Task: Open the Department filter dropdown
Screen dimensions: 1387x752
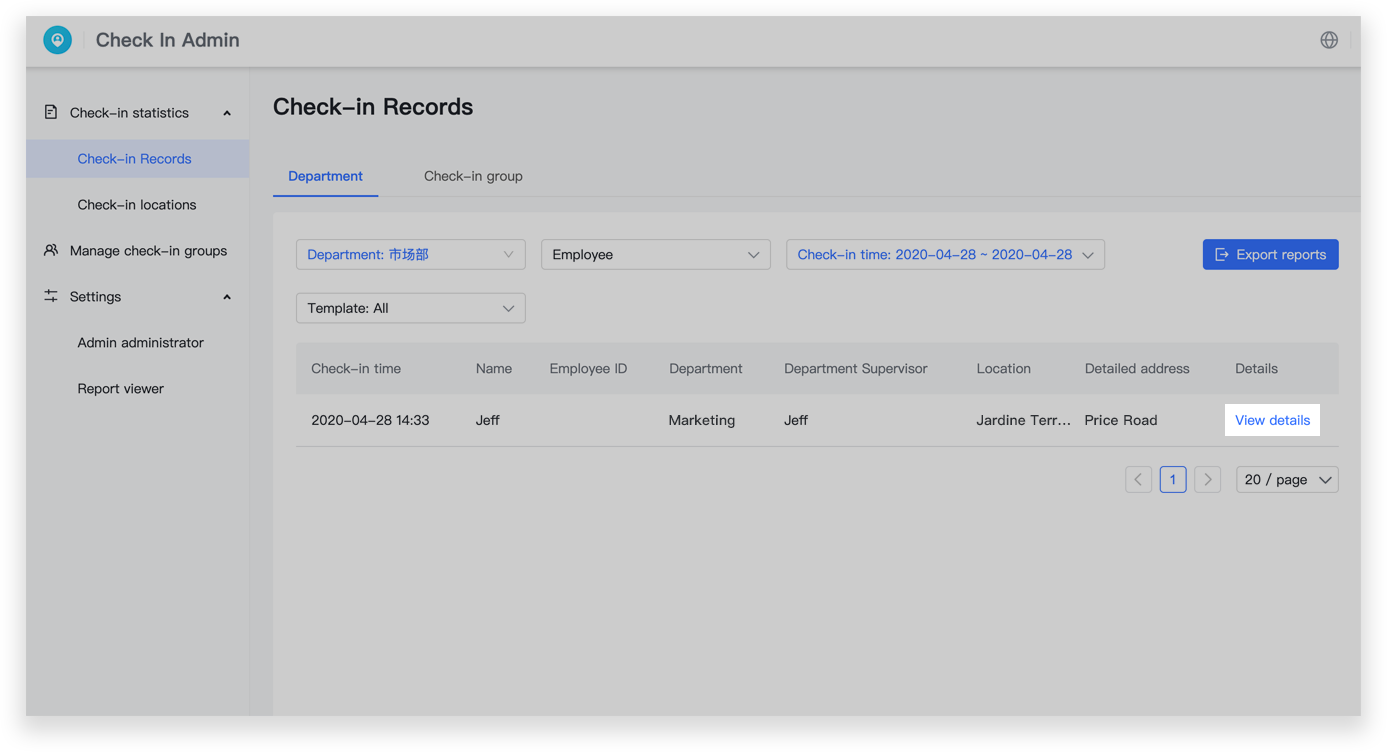Action: (411, 255)
